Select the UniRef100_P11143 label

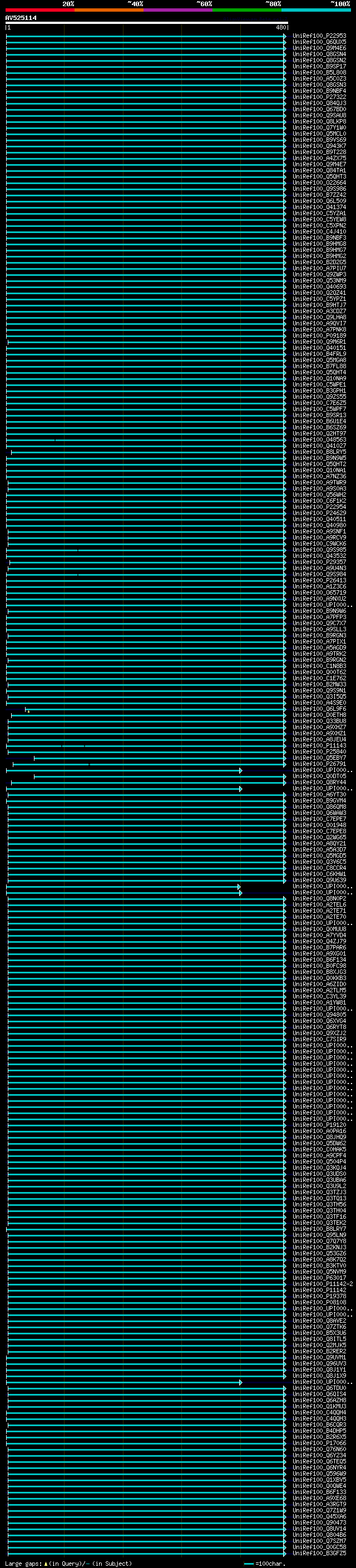(319, 746)
